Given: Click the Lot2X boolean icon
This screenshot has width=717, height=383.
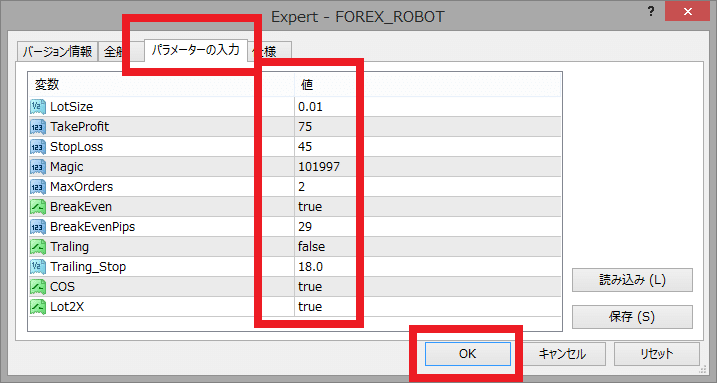Looking at the screenshot, I should click(x=38, y=307).
